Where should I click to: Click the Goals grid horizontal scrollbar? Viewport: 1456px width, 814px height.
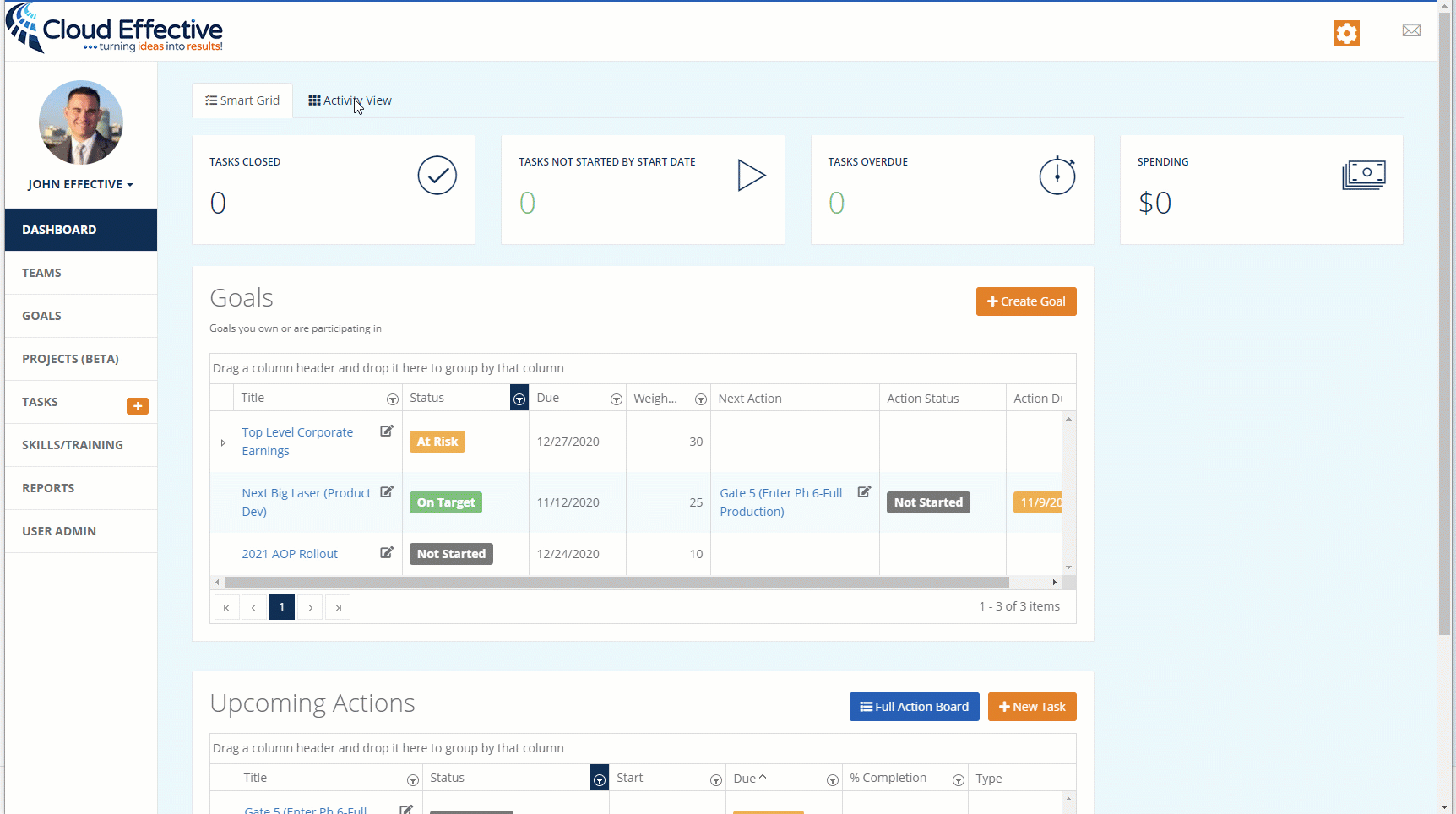pyautogui.click(x=617, y=583)
